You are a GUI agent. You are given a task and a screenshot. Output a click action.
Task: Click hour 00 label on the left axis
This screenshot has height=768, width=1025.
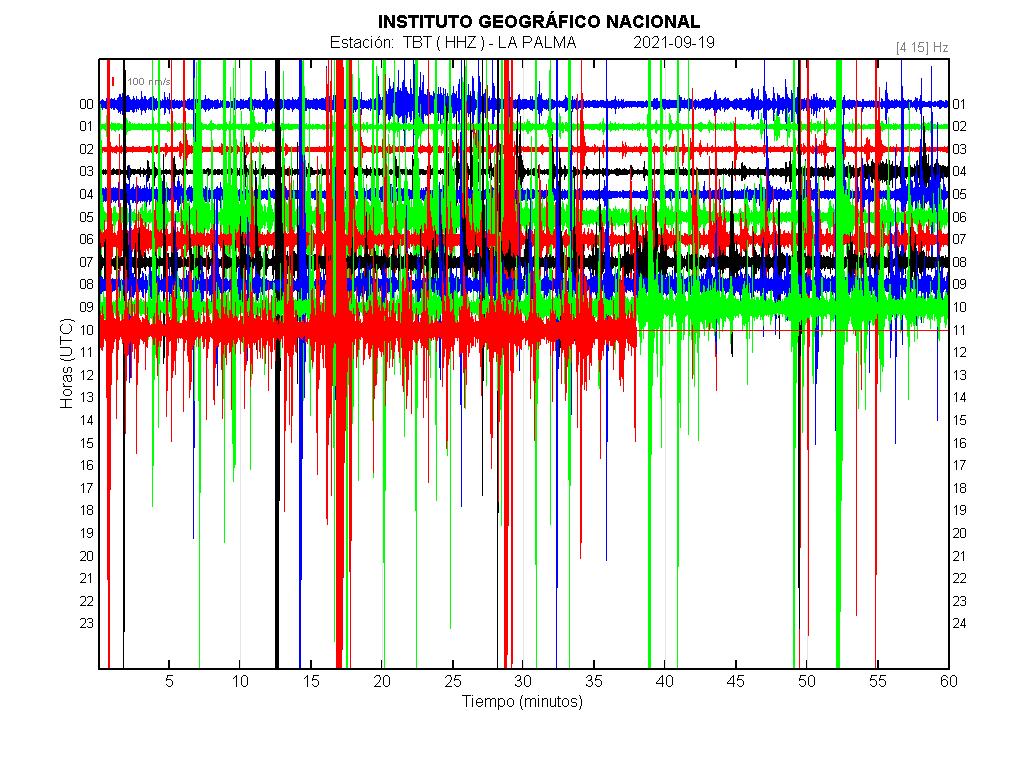pos(86,104)
